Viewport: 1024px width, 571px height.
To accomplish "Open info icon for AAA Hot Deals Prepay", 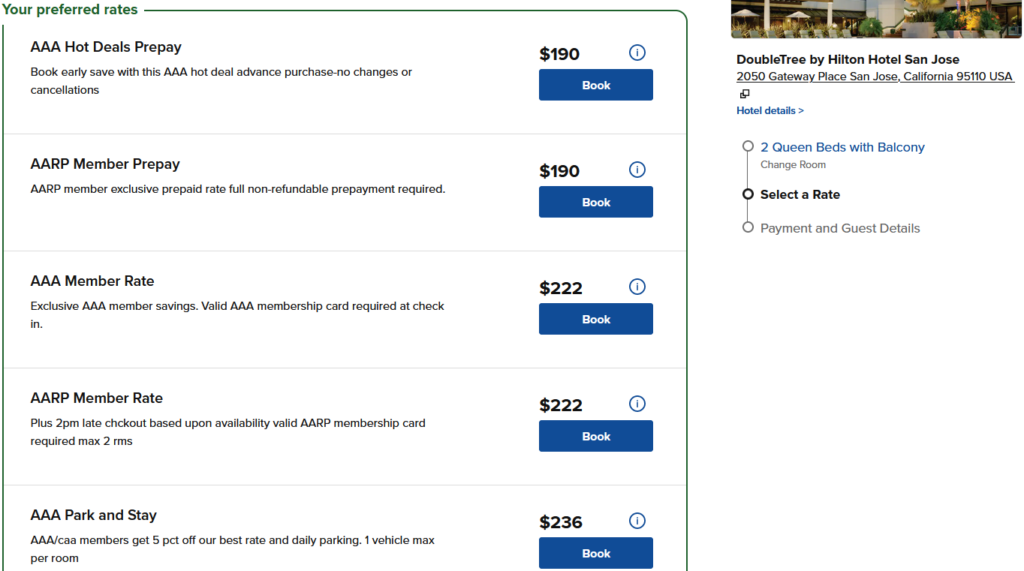I will coord(637,53).
